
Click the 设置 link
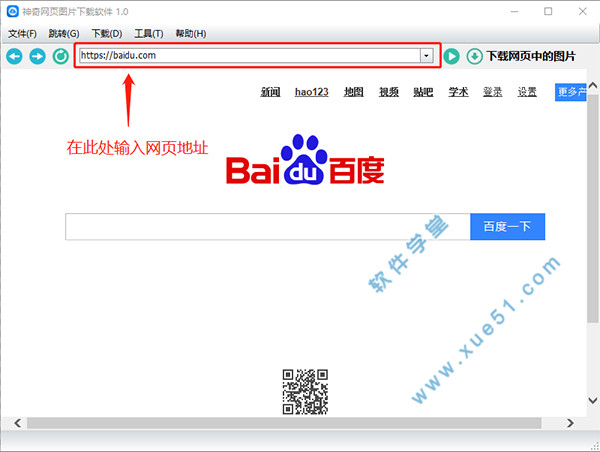click(527, 92)
